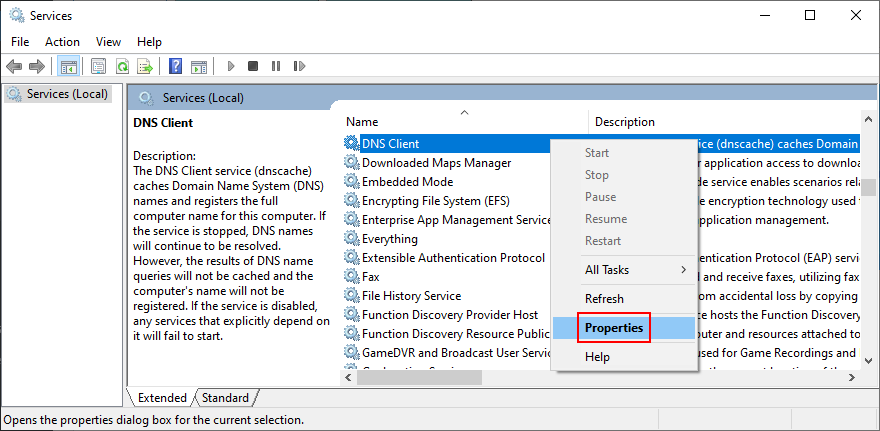Click the gear icon beside Extensible Authentication Protocol
The width and height of the screenshot is (880, 431).
point(351,258)
